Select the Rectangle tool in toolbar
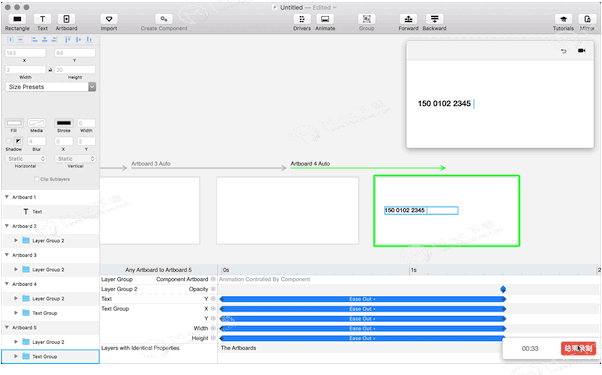This screenshot has width=602, height=375. click(x=17, y=19)
